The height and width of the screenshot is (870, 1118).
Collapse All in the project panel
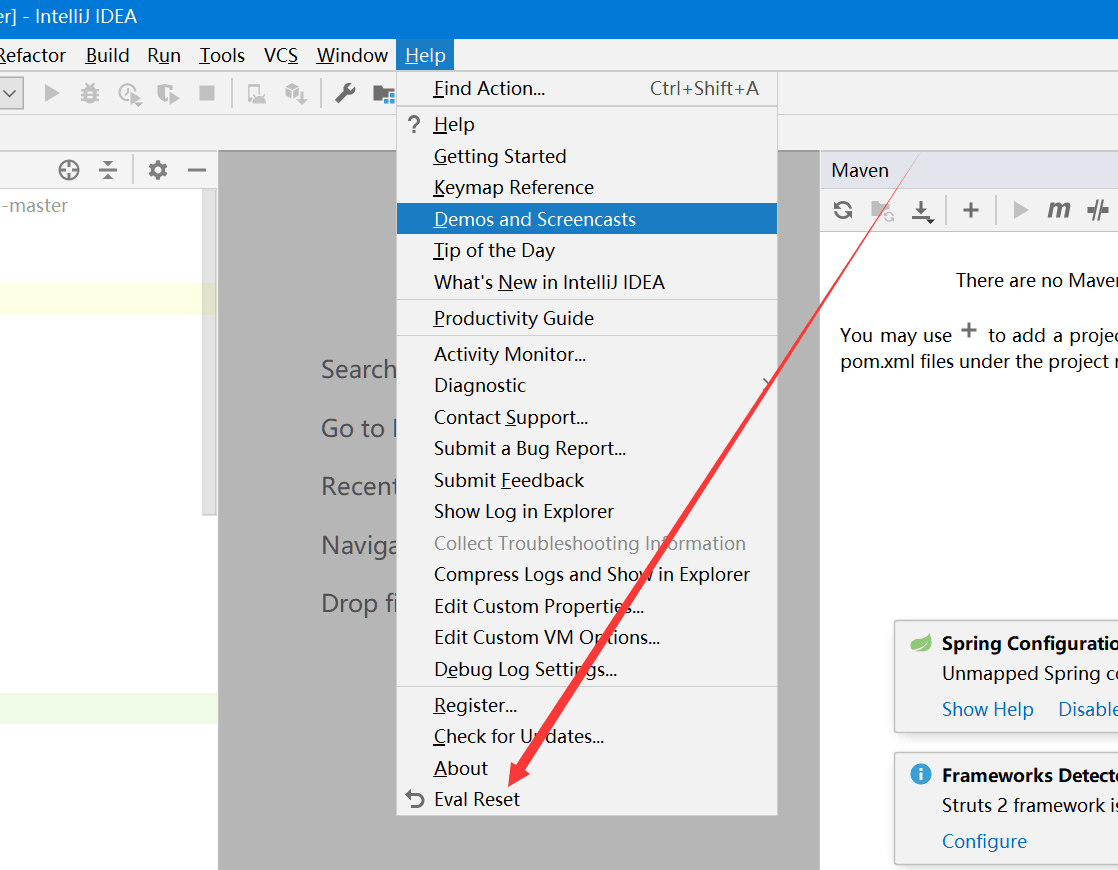click(x=108, y=170)
